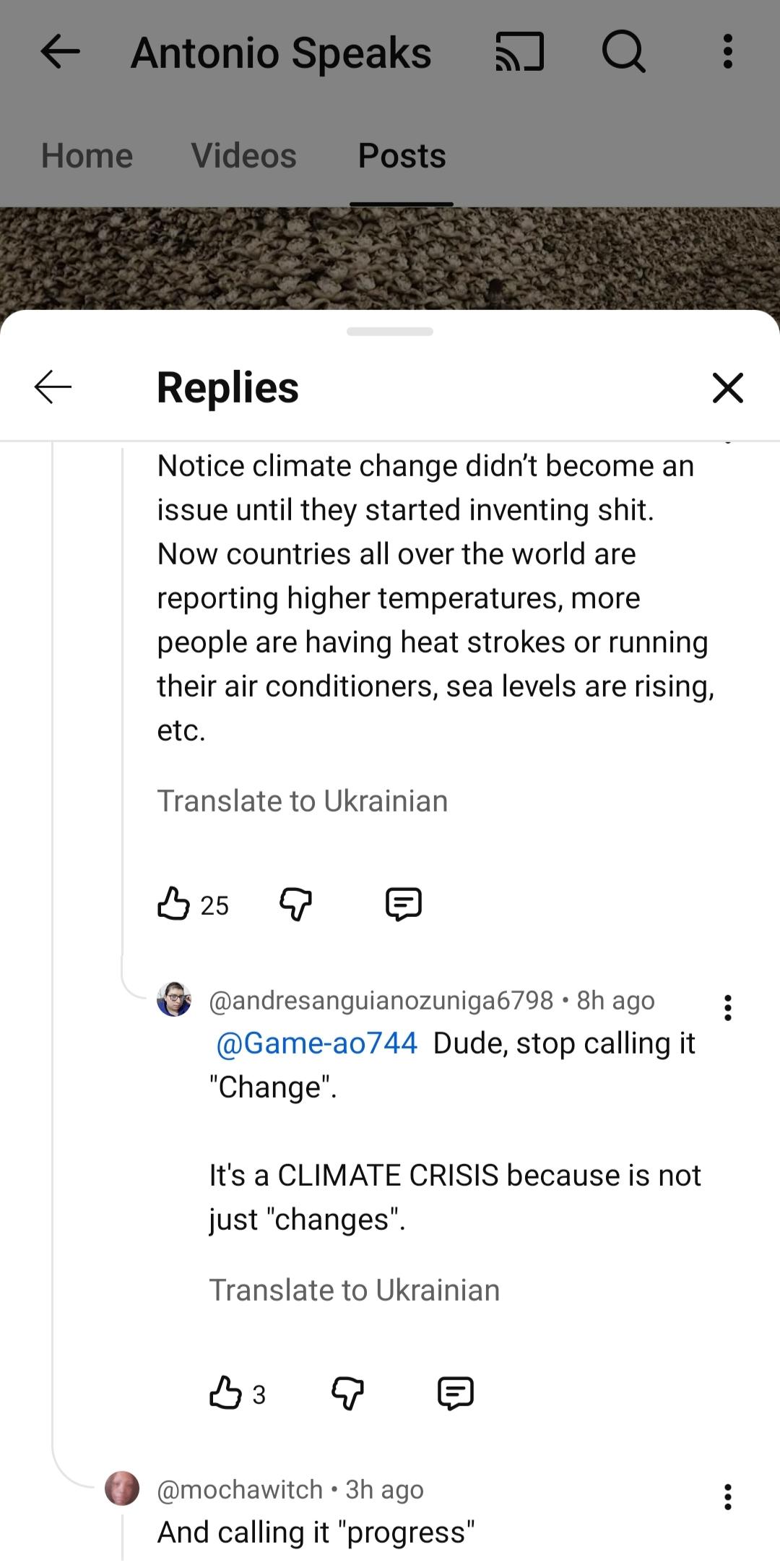The width and height of the screenshot is (780, 1568).
Task: Like the comment with 25 likes
Action: (173, 904)
